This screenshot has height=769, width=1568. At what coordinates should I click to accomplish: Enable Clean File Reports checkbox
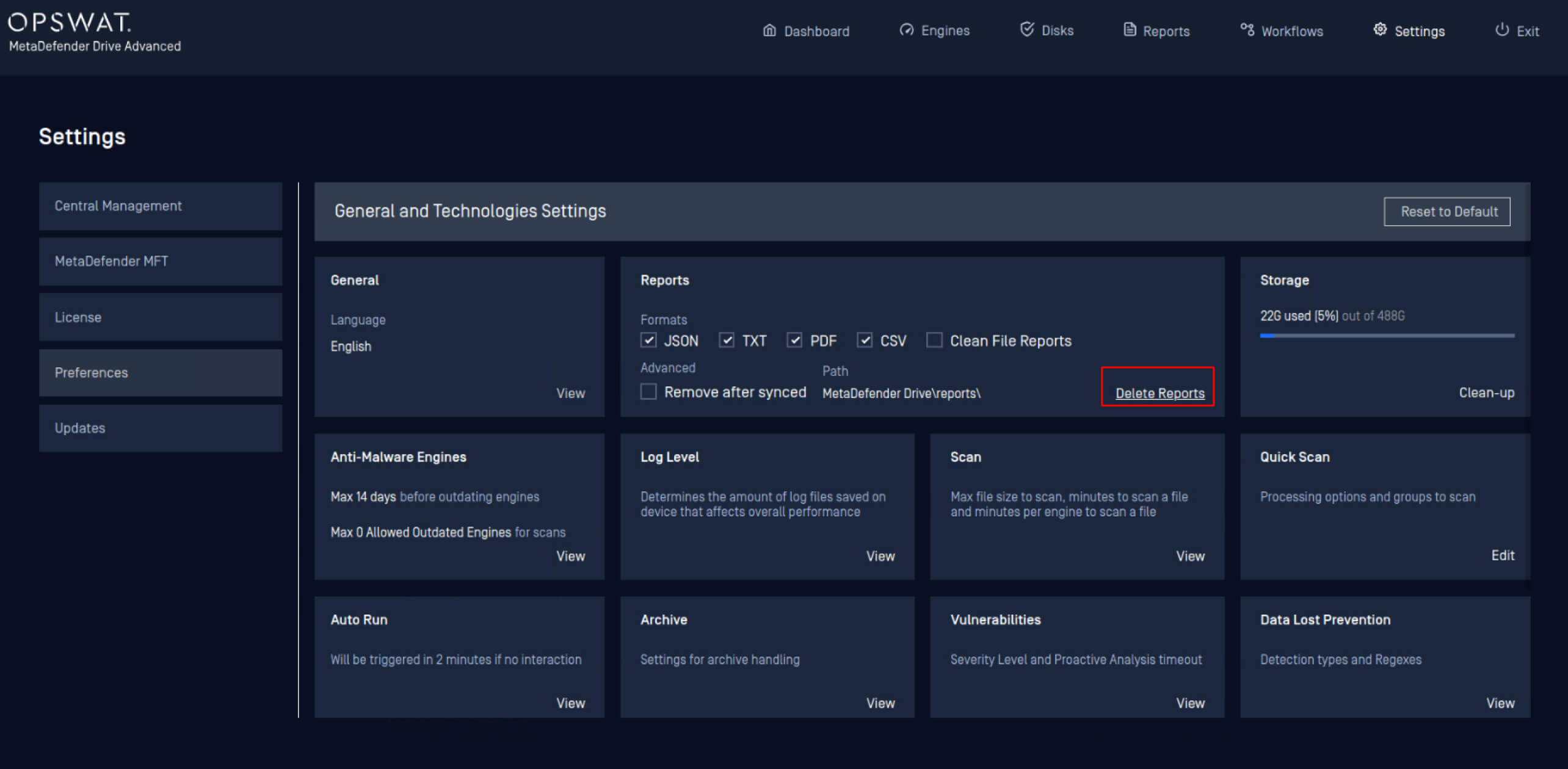click(934, 340)
